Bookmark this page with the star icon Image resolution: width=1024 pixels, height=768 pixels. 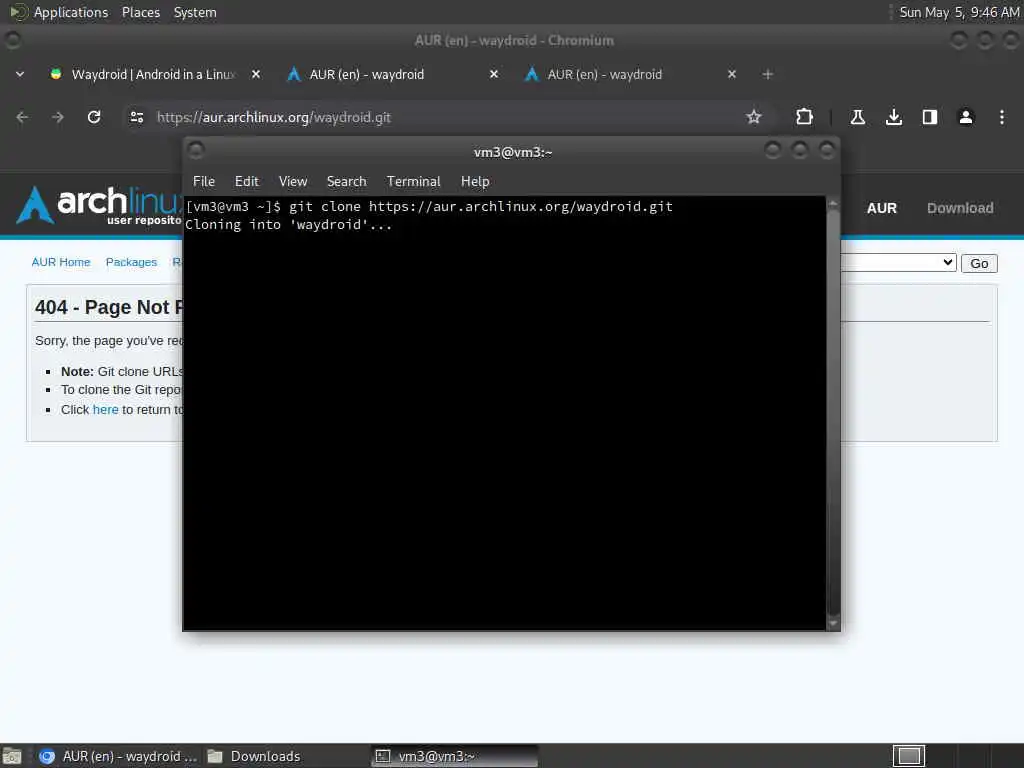click(x=754, y=117)
